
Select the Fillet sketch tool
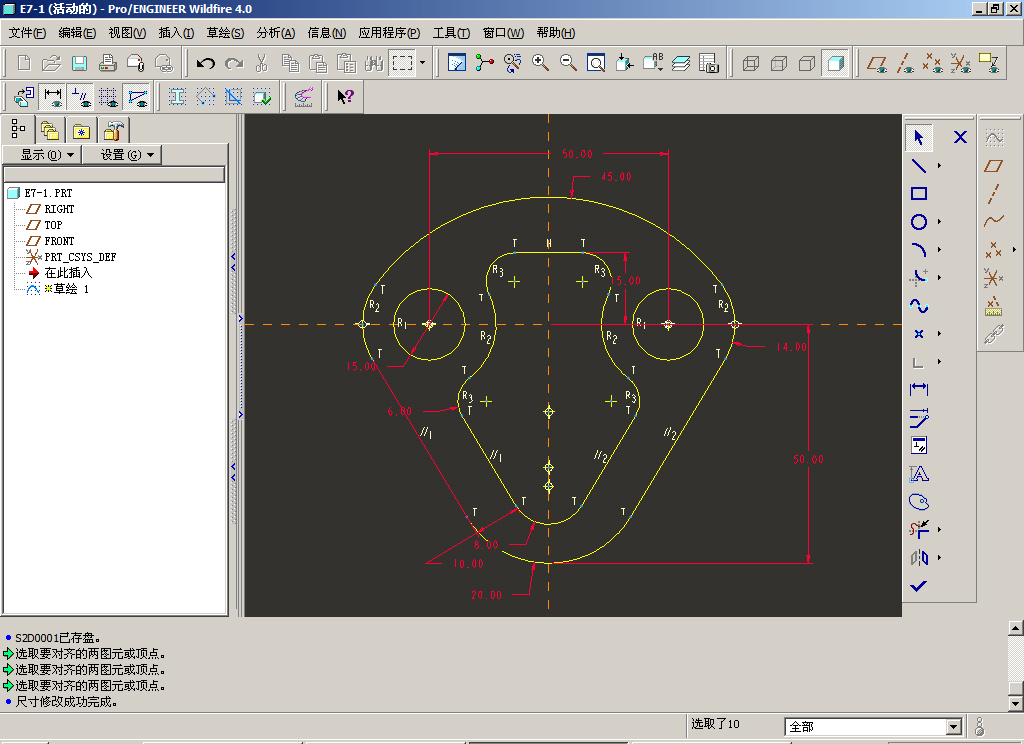coord(919,278)
